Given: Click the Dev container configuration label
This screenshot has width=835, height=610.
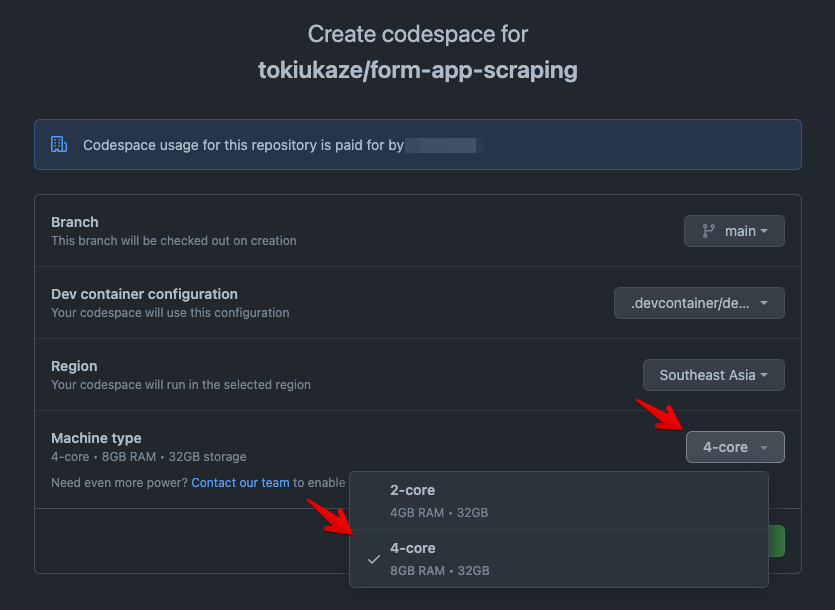Looking at the screenshot, I should click(x=144, y=294).
